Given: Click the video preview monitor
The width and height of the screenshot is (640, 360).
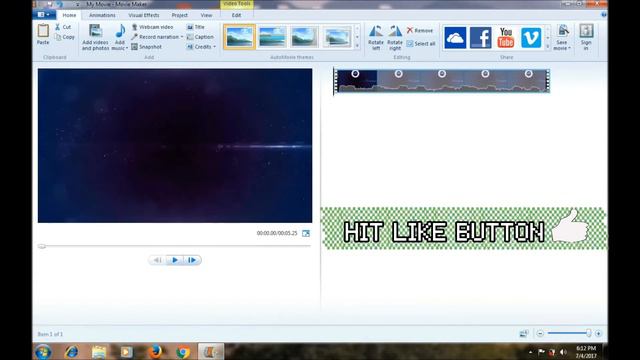Looking at the screenshot, I should tap(175, 146).
